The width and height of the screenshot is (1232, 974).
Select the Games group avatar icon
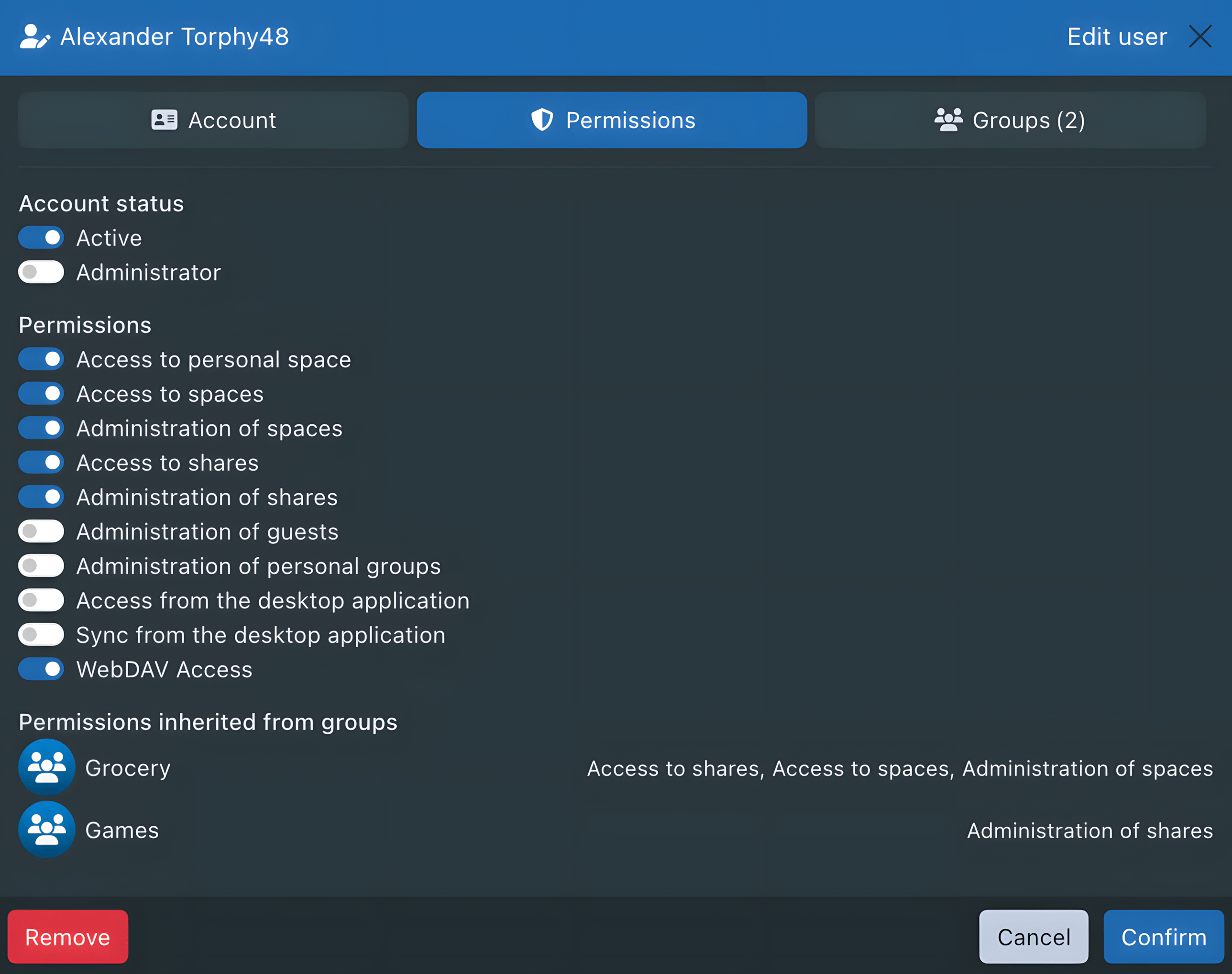coord(47,830)
